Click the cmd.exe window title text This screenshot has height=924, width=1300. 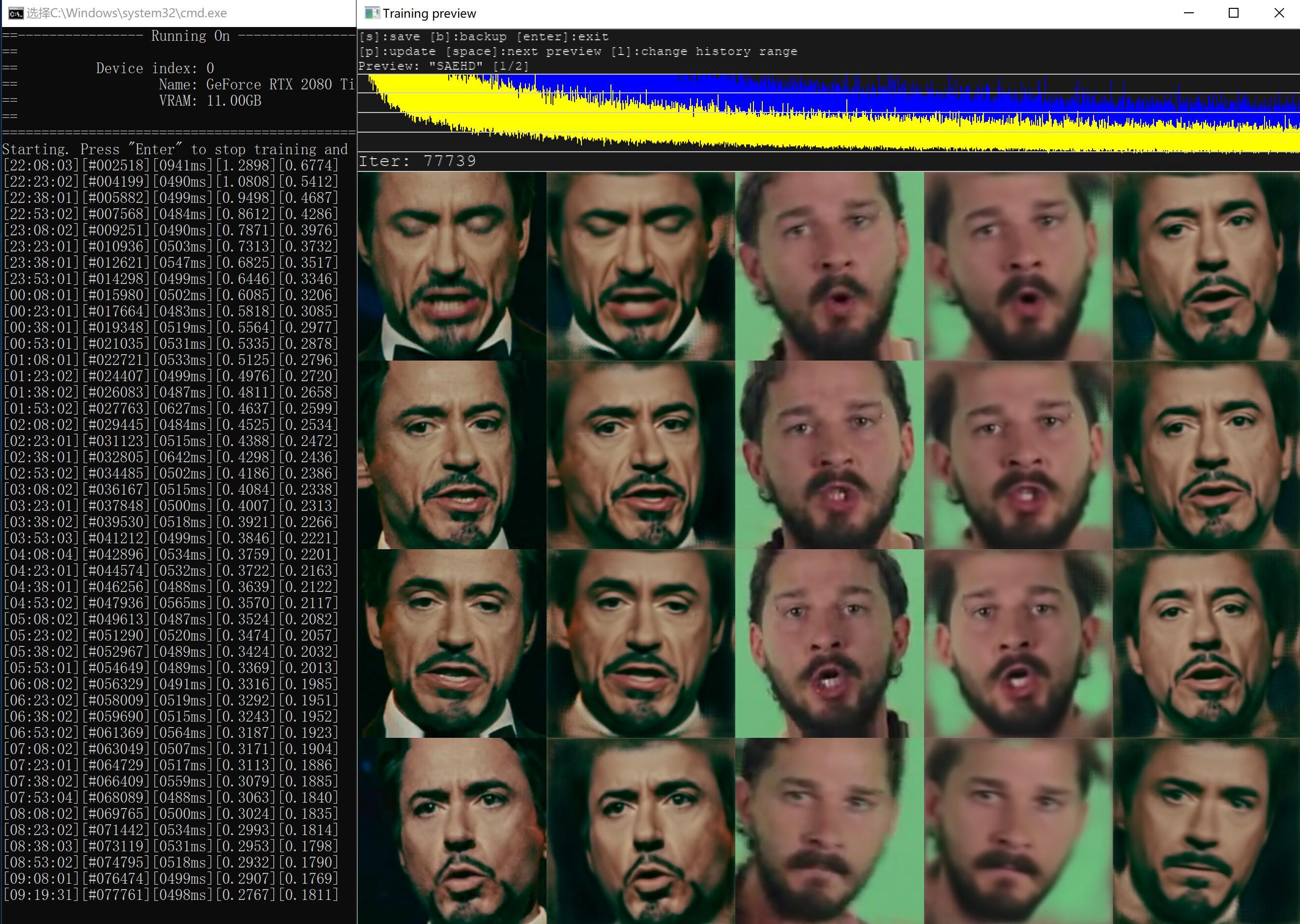click(126, 13)
